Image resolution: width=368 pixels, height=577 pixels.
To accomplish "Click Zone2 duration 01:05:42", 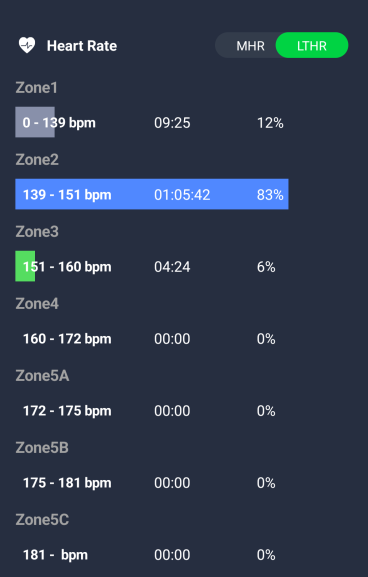I will click(182, 195).
